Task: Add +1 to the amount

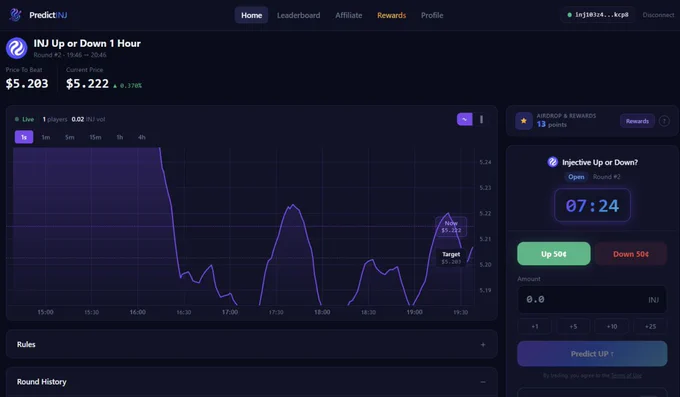Action: (x=535, y=326)
